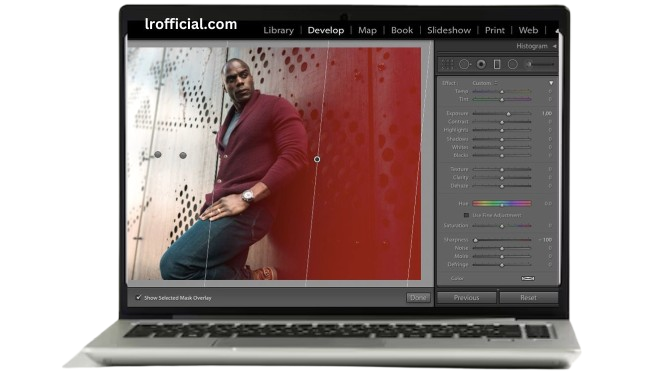Image resolution: width=670 pixels, height=372 pixels.
Task: Click the Contrast slider handle
Action: [x=502, y=122]
